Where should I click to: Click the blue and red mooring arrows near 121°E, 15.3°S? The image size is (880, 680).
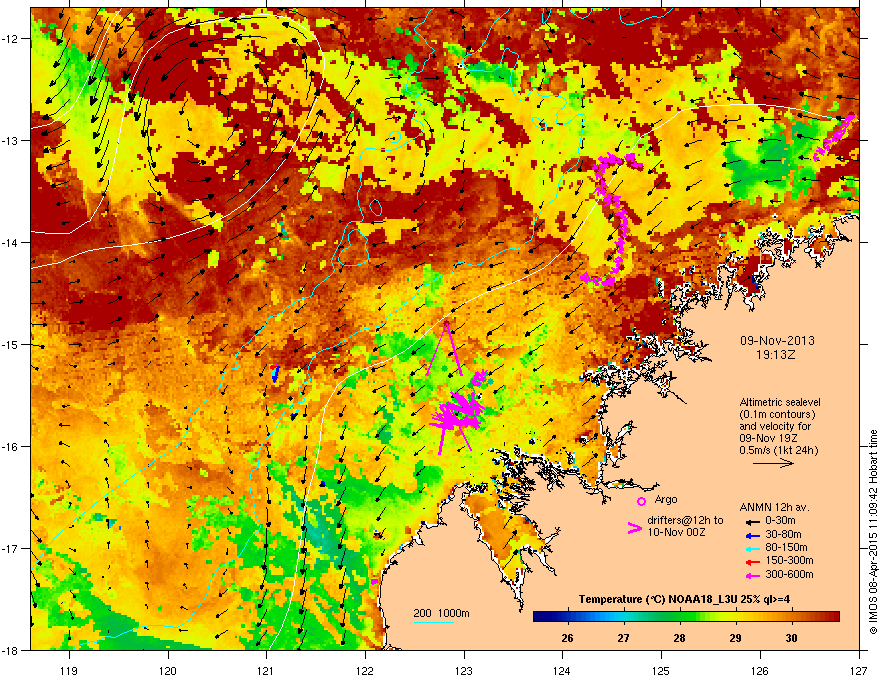pyautogui.click(x=274, y=373)
